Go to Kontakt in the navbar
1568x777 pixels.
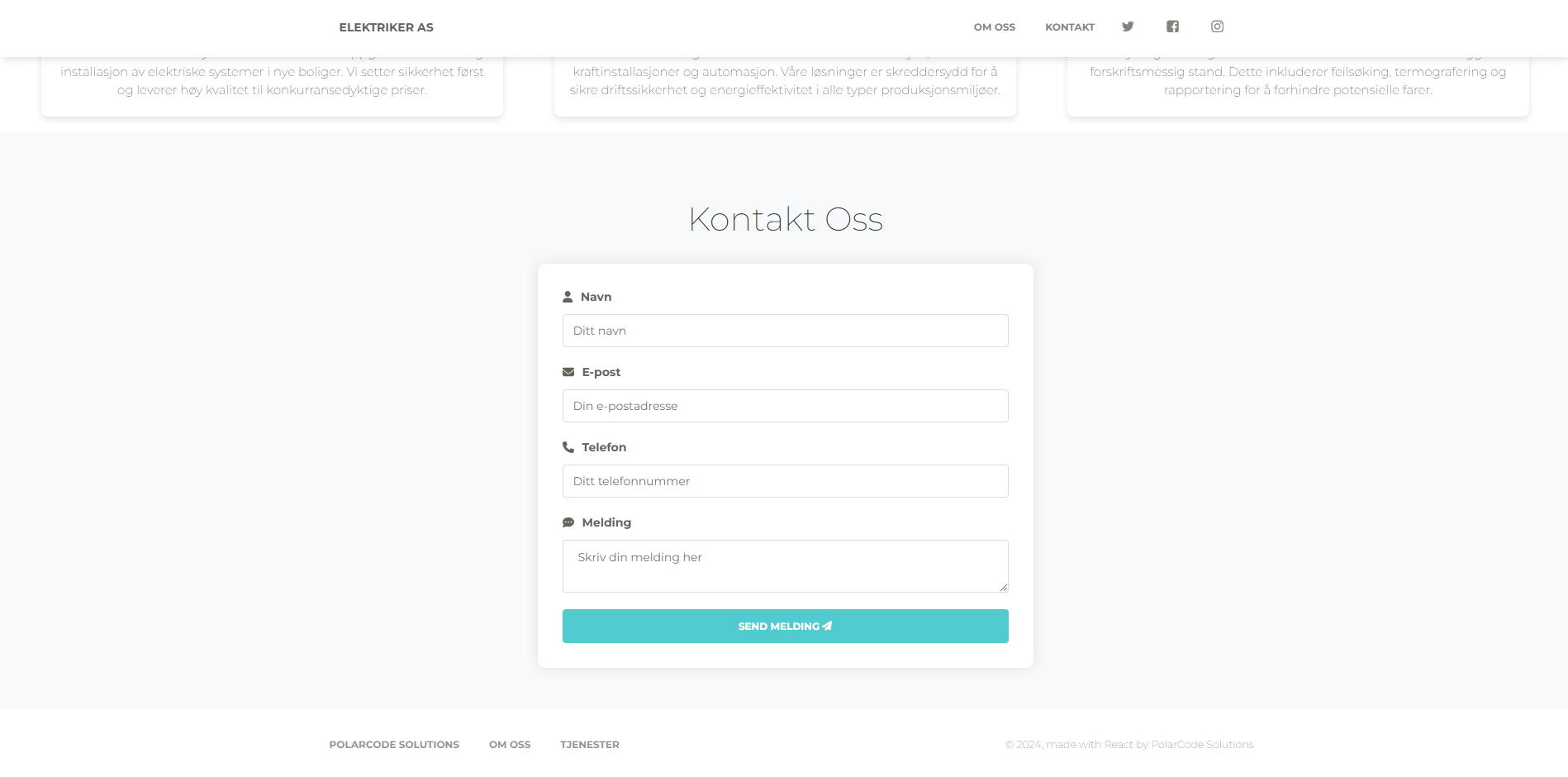point(1070,27)
